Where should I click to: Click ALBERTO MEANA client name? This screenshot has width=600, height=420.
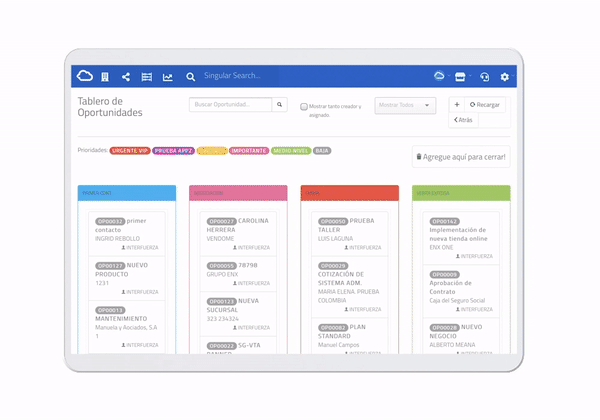tap(452, 345)
